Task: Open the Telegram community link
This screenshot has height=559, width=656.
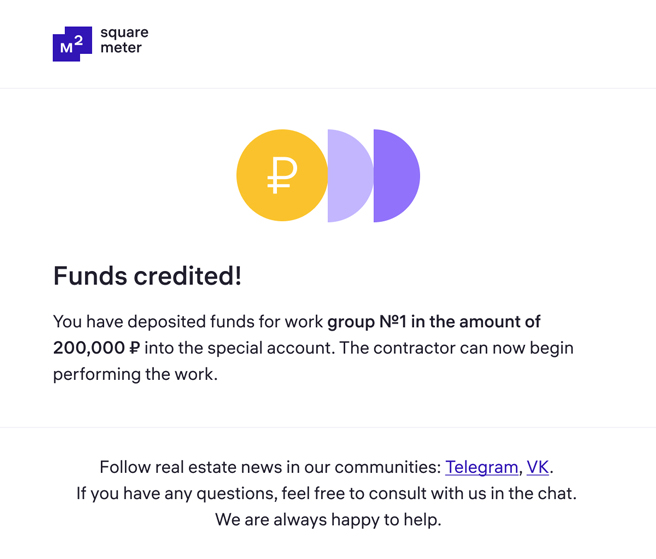Action: click(x=481, y=467)
